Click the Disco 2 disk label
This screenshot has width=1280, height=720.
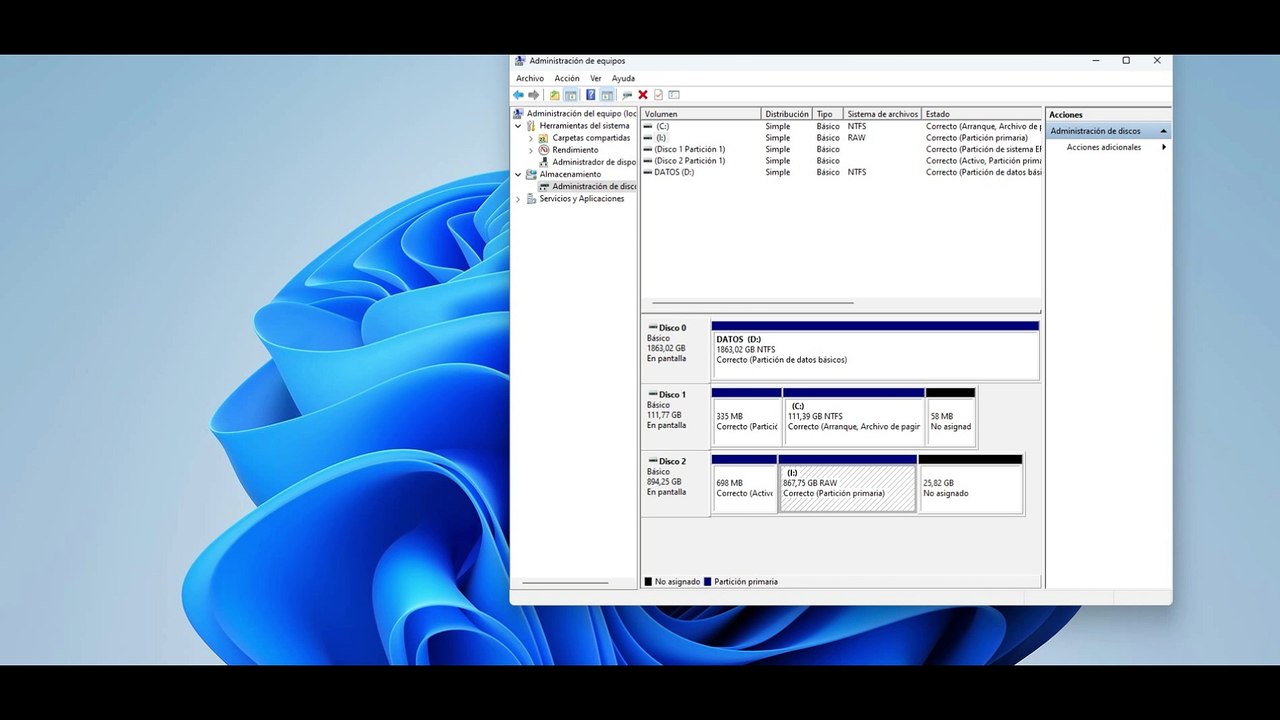pos(675,482)
